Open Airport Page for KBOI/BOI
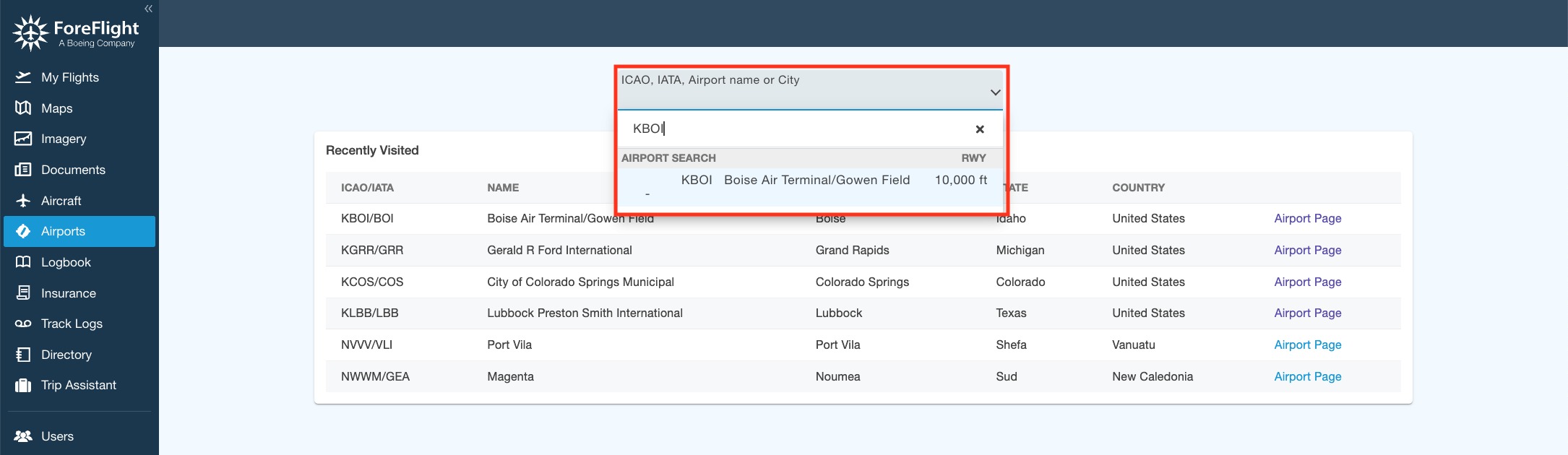The width and height of the screenshot is (1568, 455). pos(1307,218)
